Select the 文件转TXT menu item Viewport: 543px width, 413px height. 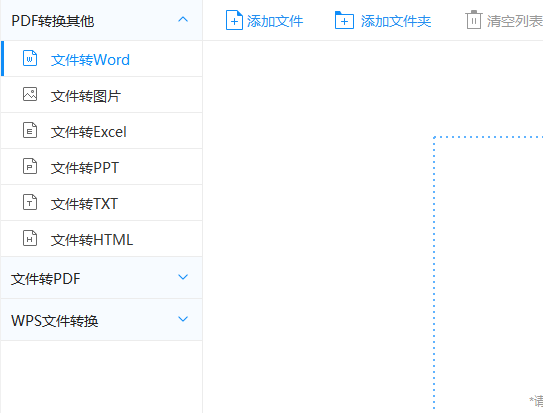click(101, 203)
